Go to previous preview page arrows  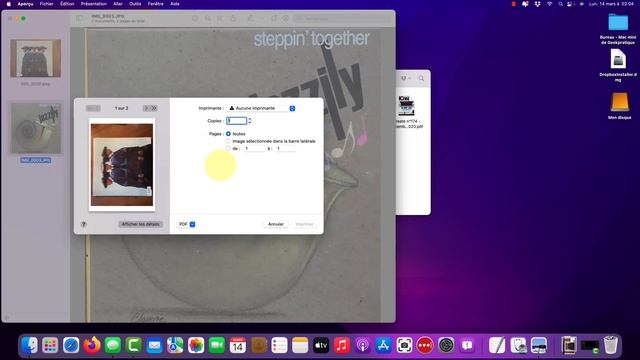coord(93,108)
